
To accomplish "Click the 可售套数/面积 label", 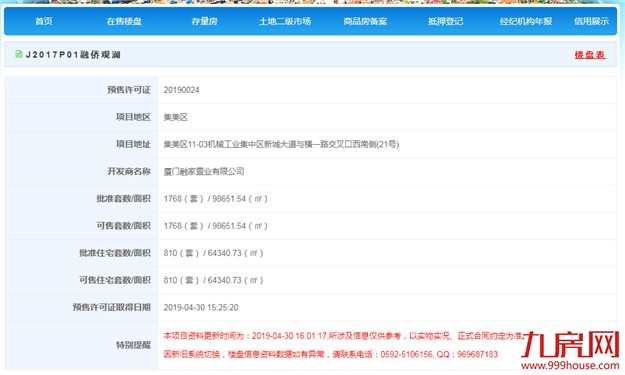I will (x=124, y=226).
